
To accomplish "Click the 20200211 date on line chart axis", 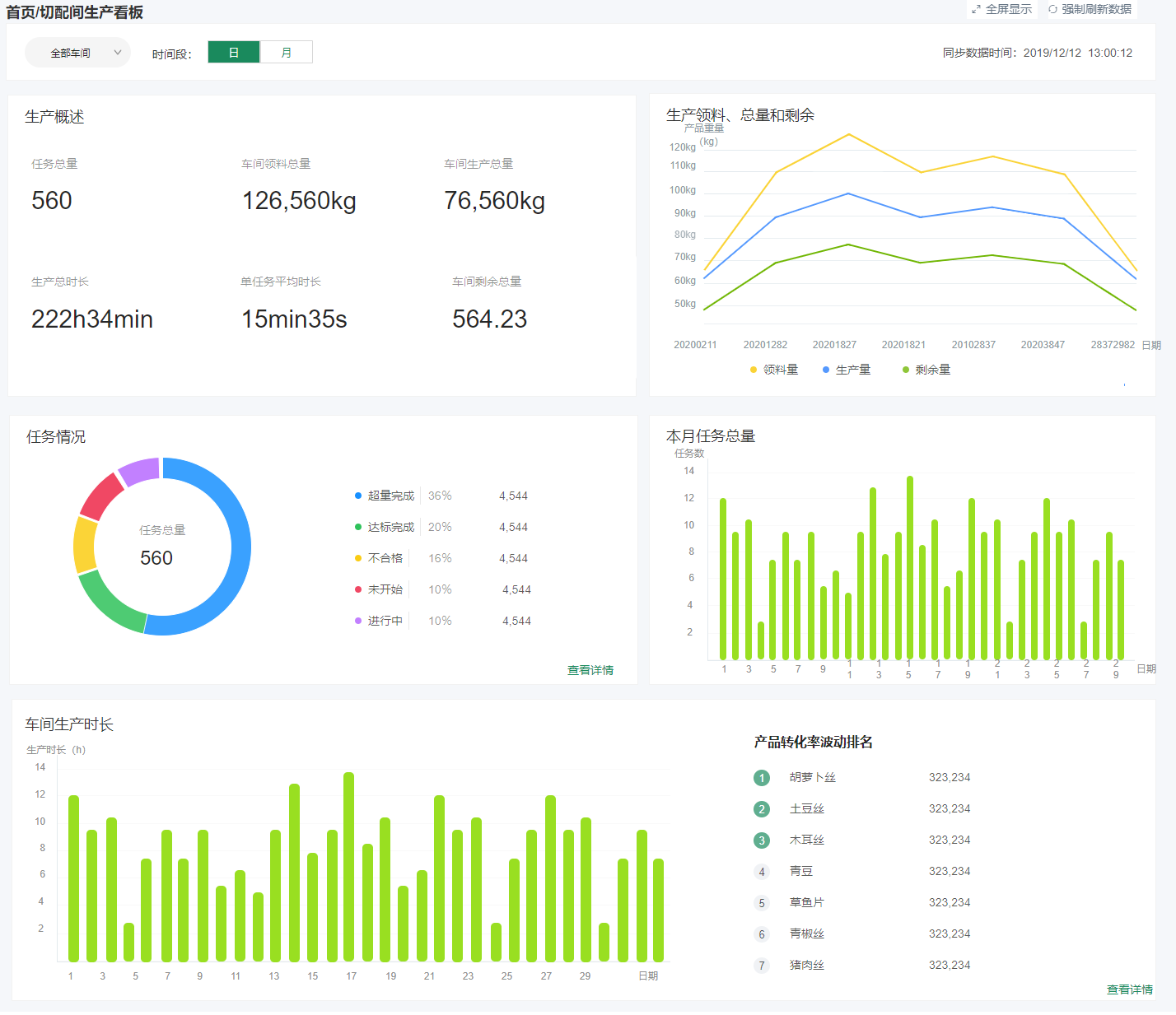I will coord(695,345).
